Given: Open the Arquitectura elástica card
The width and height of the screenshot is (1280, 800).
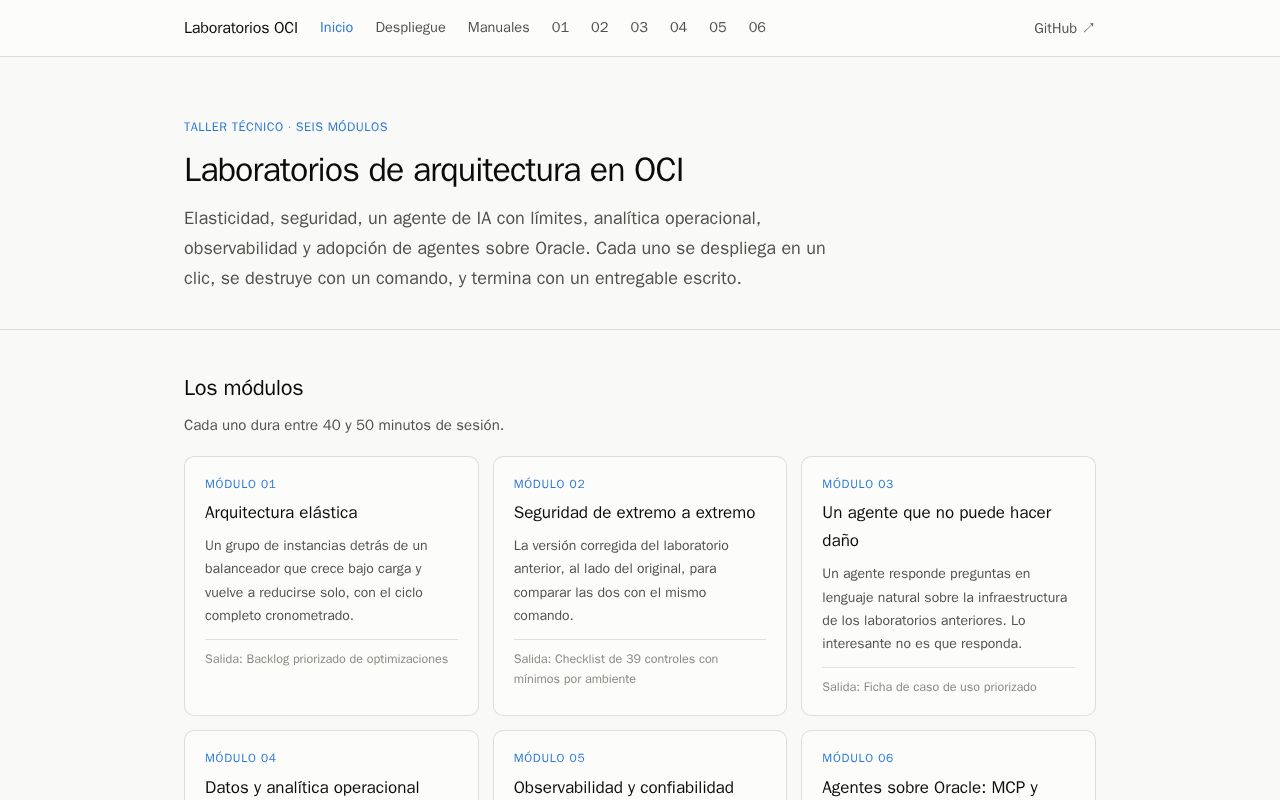Looking at the screenshot, I should pyautogui.click(x=331, y=586).
